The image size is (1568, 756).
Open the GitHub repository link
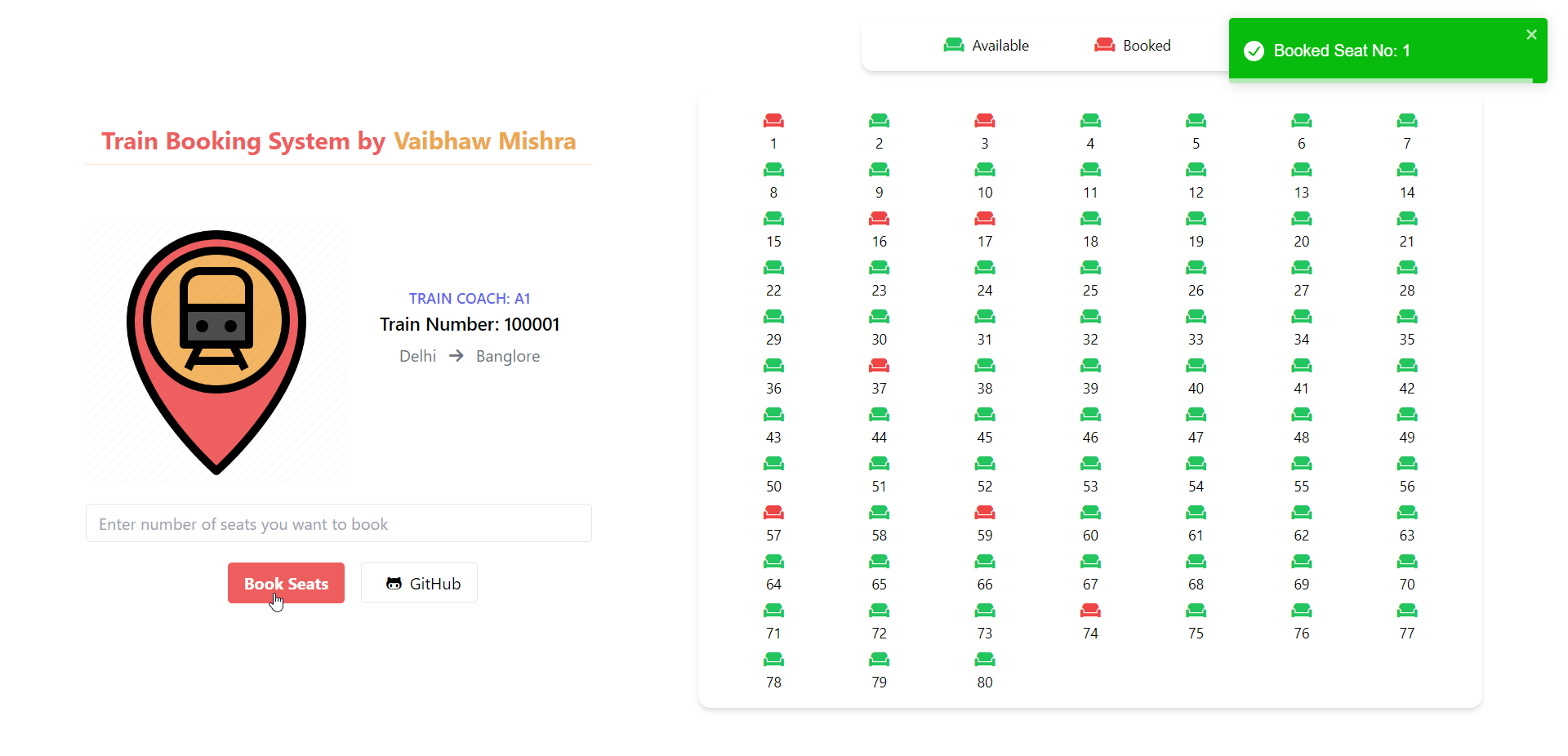419,583
